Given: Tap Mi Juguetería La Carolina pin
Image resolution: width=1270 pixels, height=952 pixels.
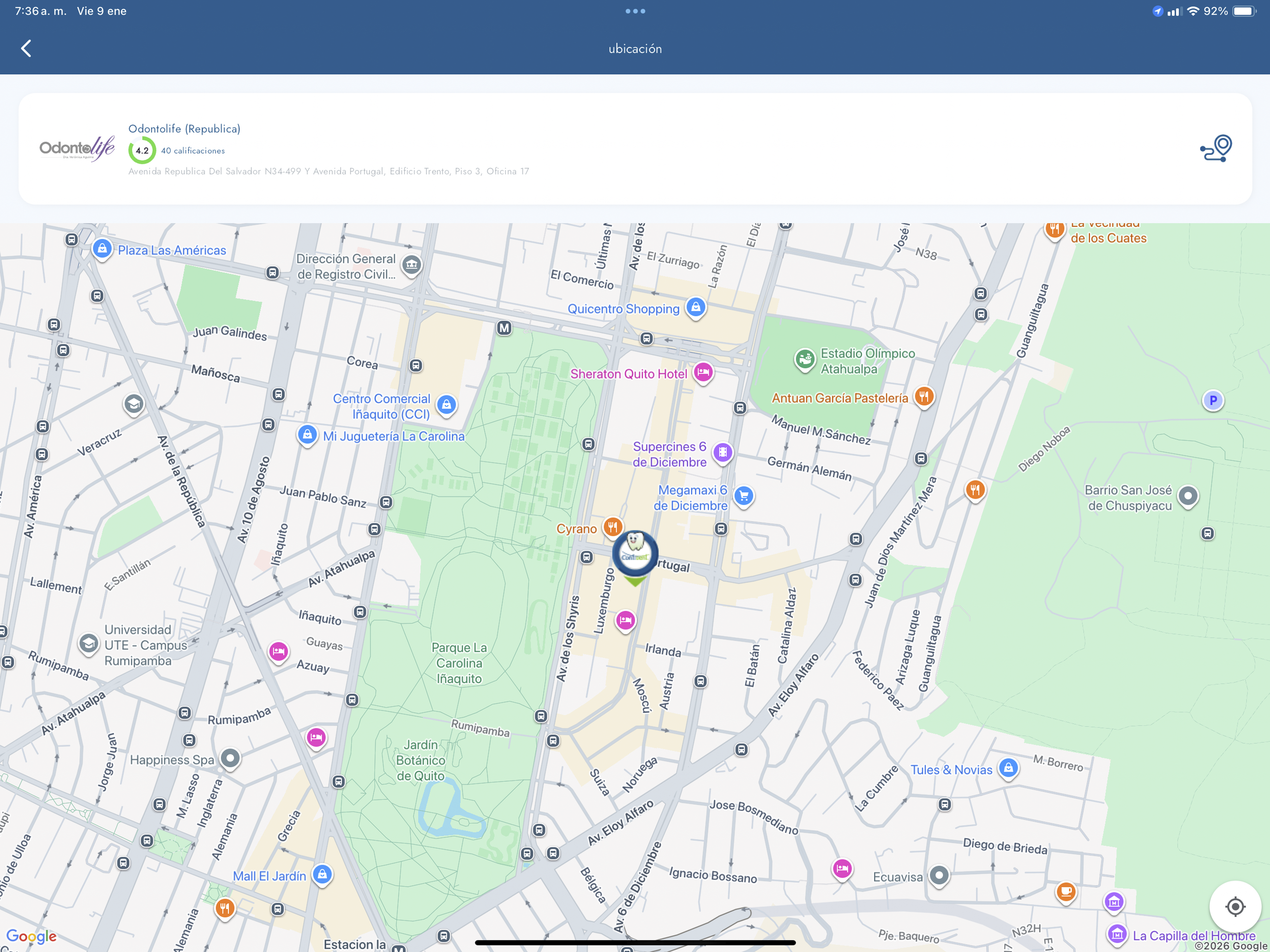Looking at the screenshot, I should coord(307,435).
